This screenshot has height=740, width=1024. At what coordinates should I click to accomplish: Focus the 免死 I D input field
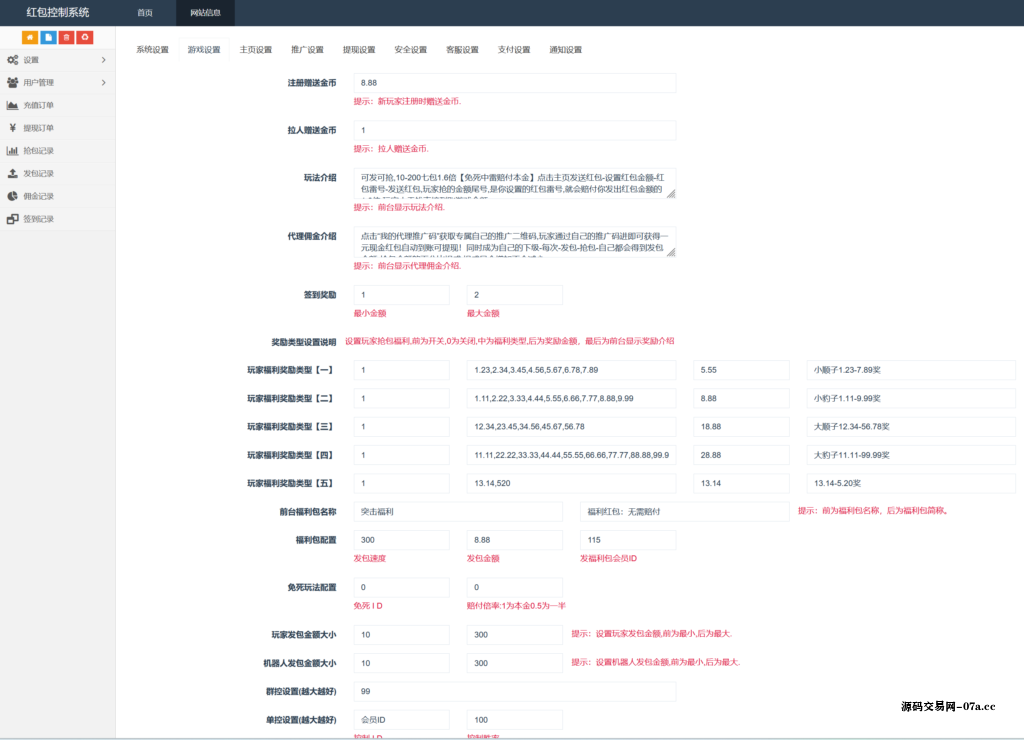(402, 587)
